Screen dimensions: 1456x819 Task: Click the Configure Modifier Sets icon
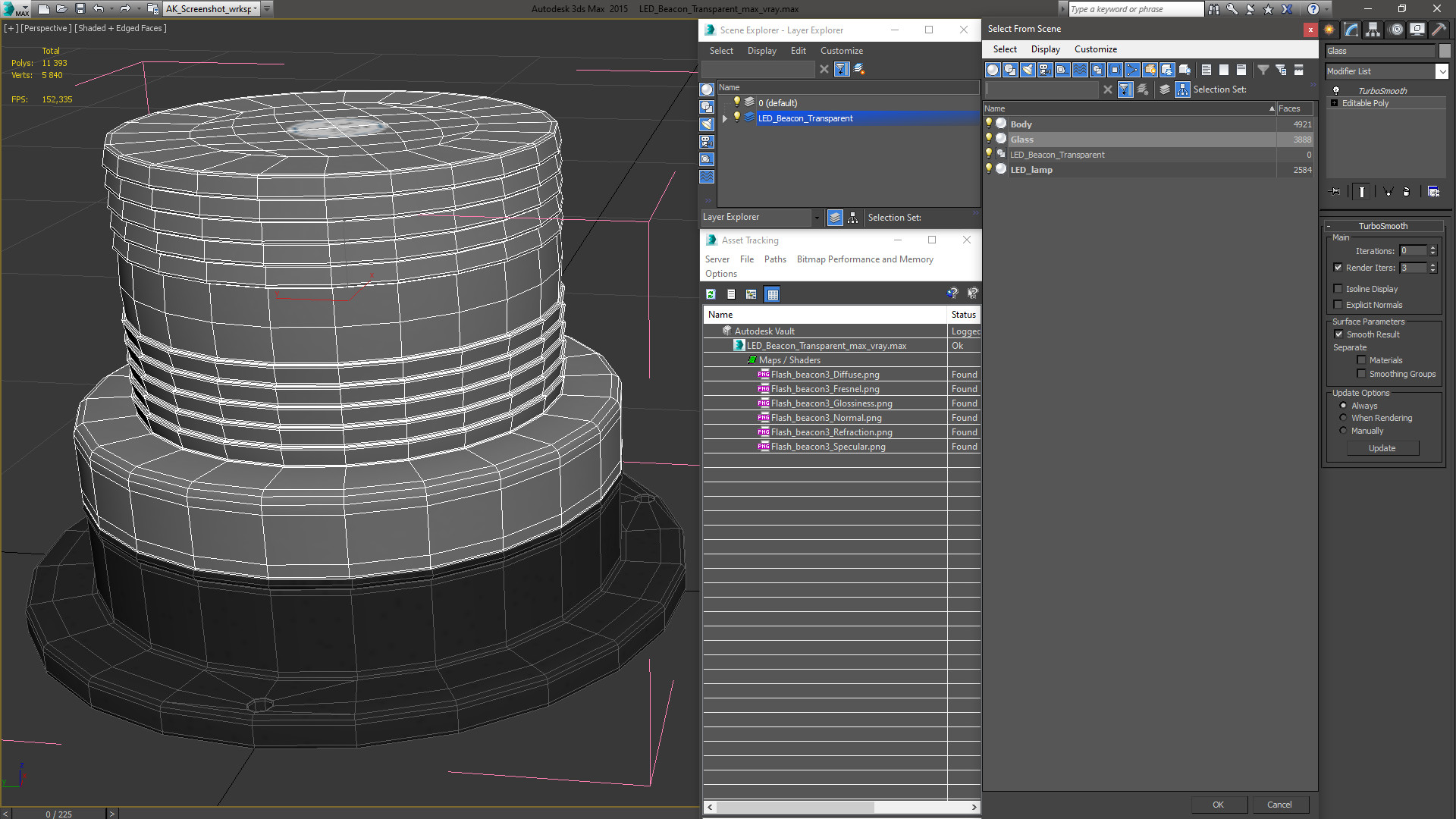[1433, 192]
